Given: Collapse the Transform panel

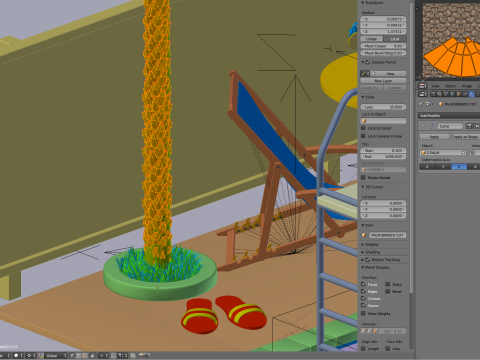Looking at the screenshot, I should [363, 3].
